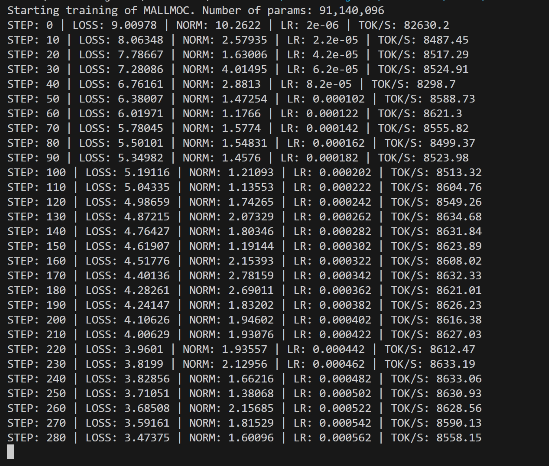Viewport: 549px width, 466px height.
Task: Click TOK/S value 8558.15
Action: point(459,438)
